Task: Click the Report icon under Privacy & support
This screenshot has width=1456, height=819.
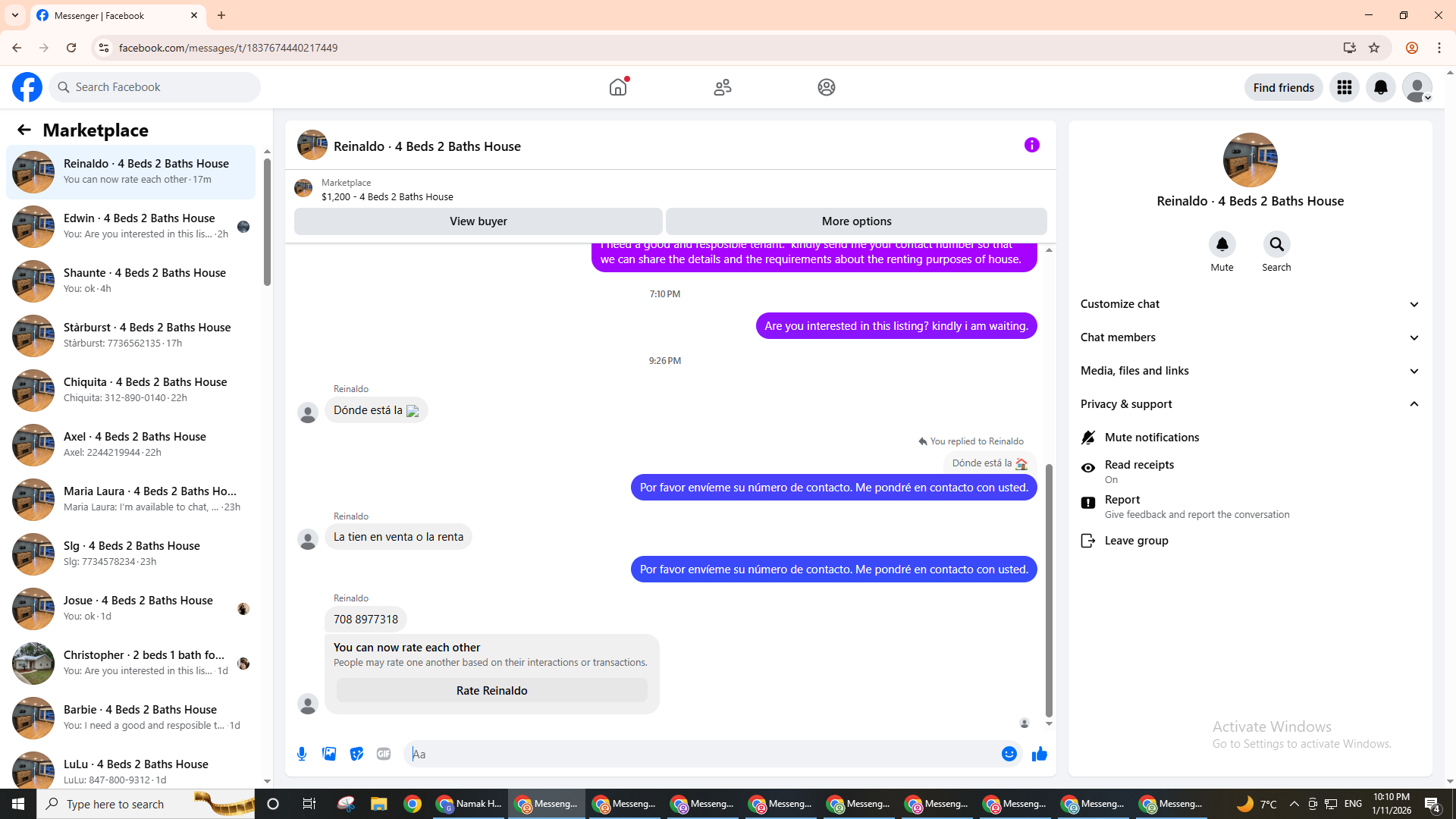Action: [1088, 503]
